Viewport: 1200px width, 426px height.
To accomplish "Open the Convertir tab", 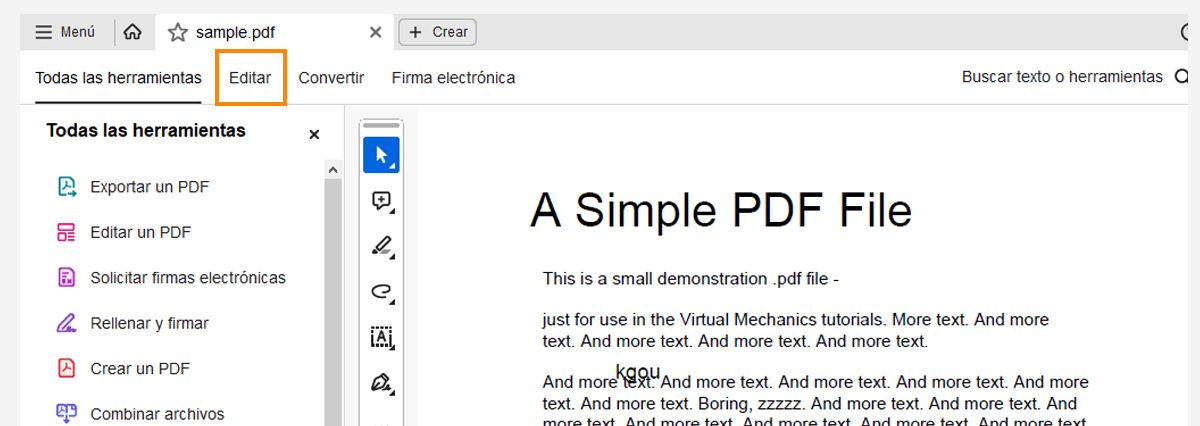I will (x=331, y=77).
